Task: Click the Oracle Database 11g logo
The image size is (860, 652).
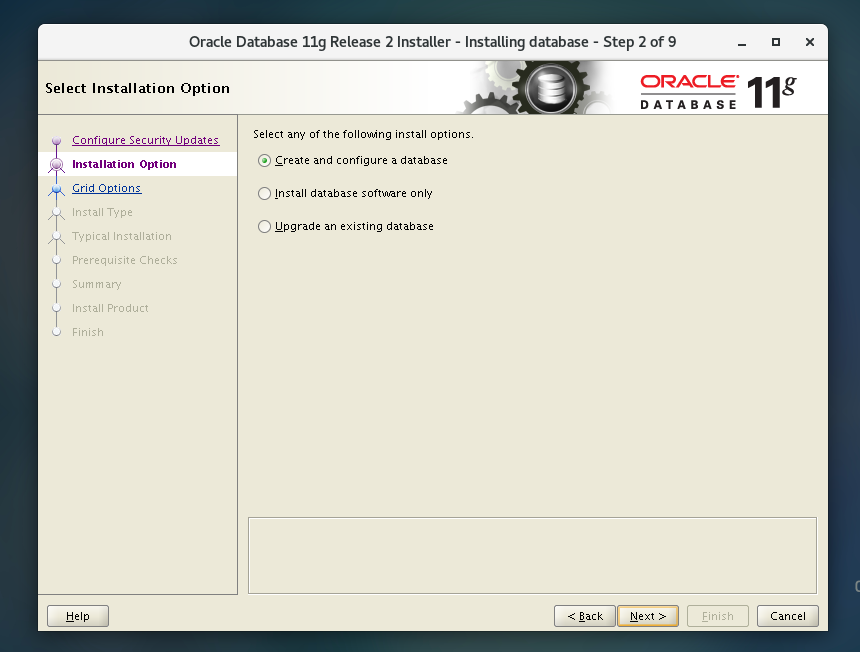Action: tap(717, 92)
